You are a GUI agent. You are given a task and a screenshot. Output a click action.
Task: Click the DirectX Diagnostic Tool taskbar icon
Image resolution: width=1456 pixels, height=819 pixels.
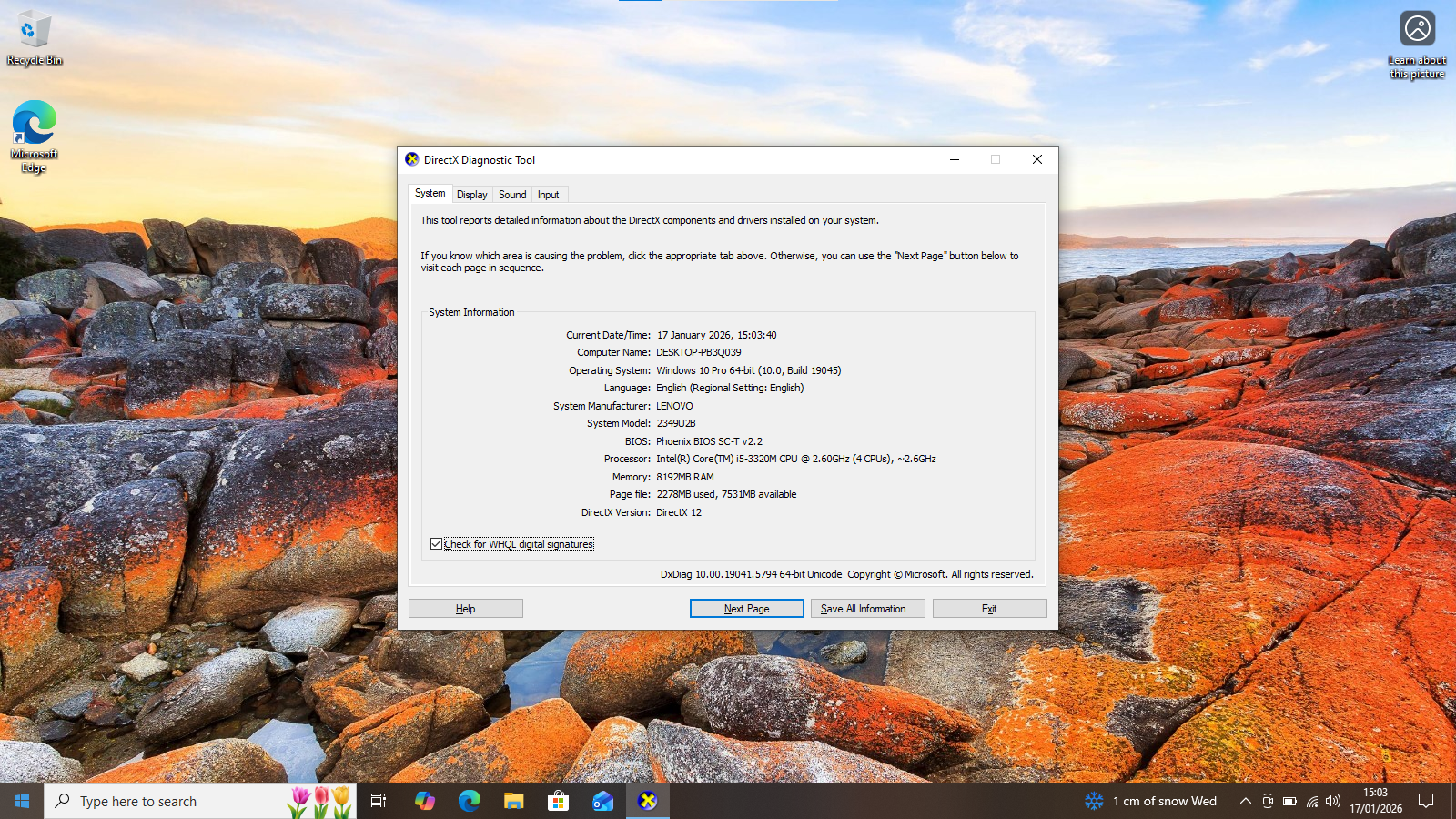(647, 801)
